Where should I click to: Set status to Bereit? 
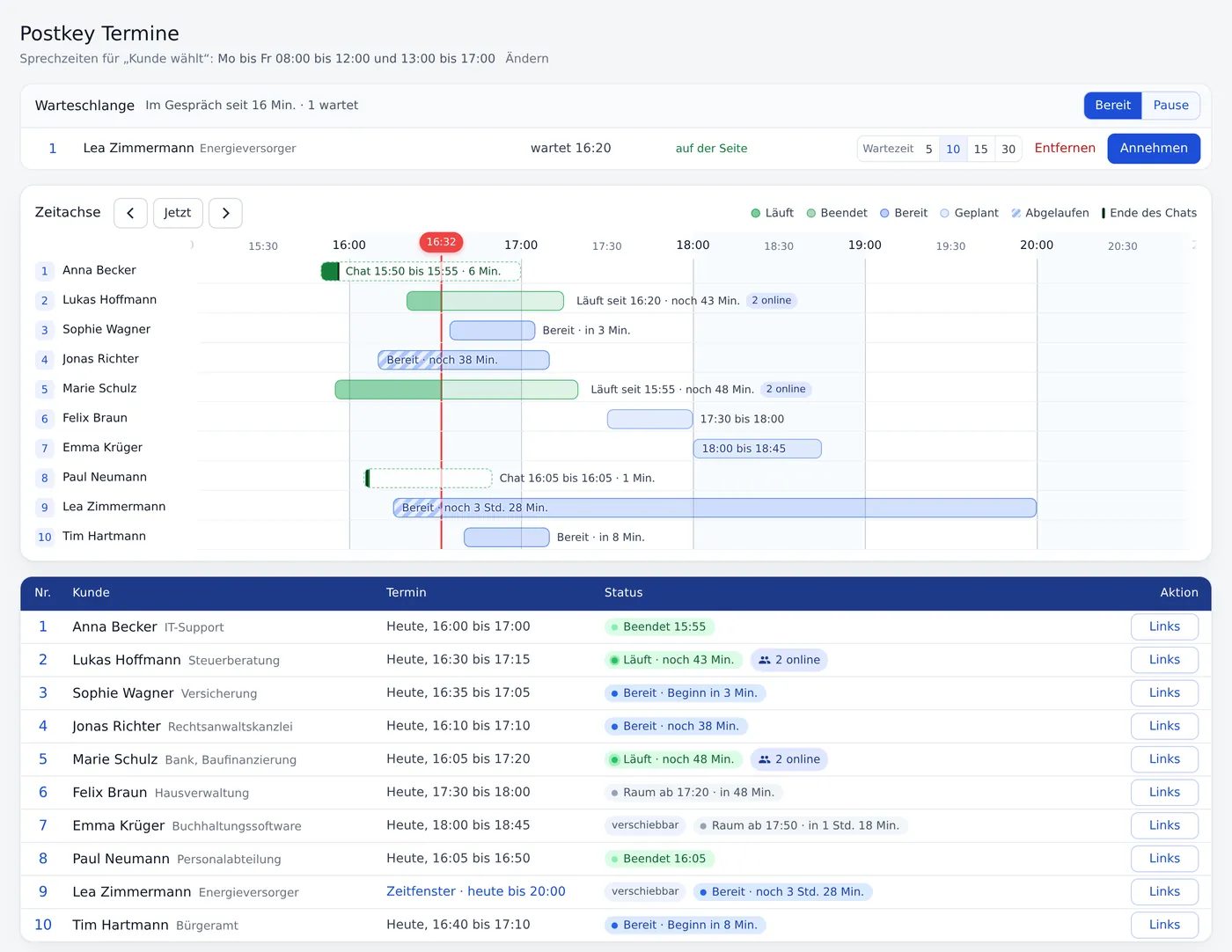1112,106
